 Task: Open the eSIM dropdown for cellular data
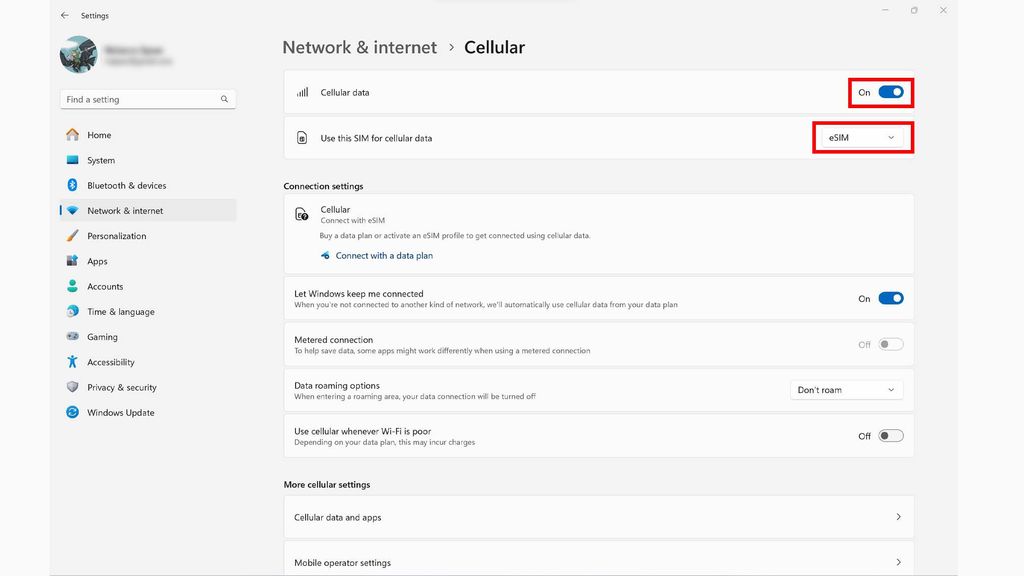[x=861, y=138]
